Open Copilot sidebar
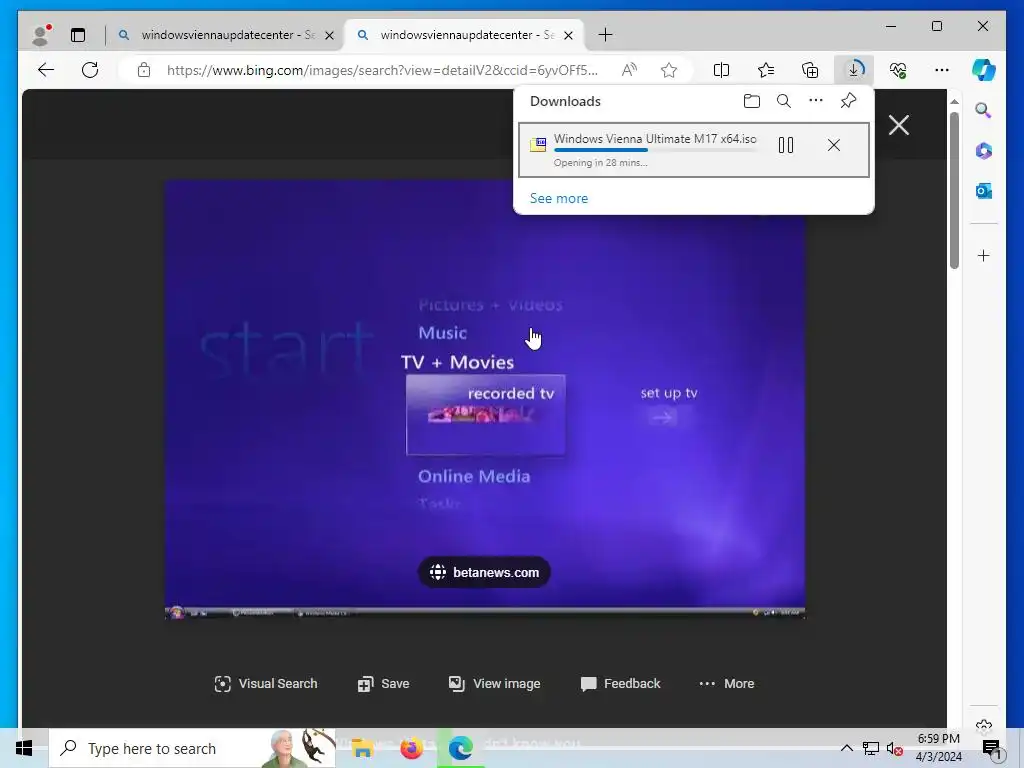This screenshot has height=768, width=1024. pos(984,70)
